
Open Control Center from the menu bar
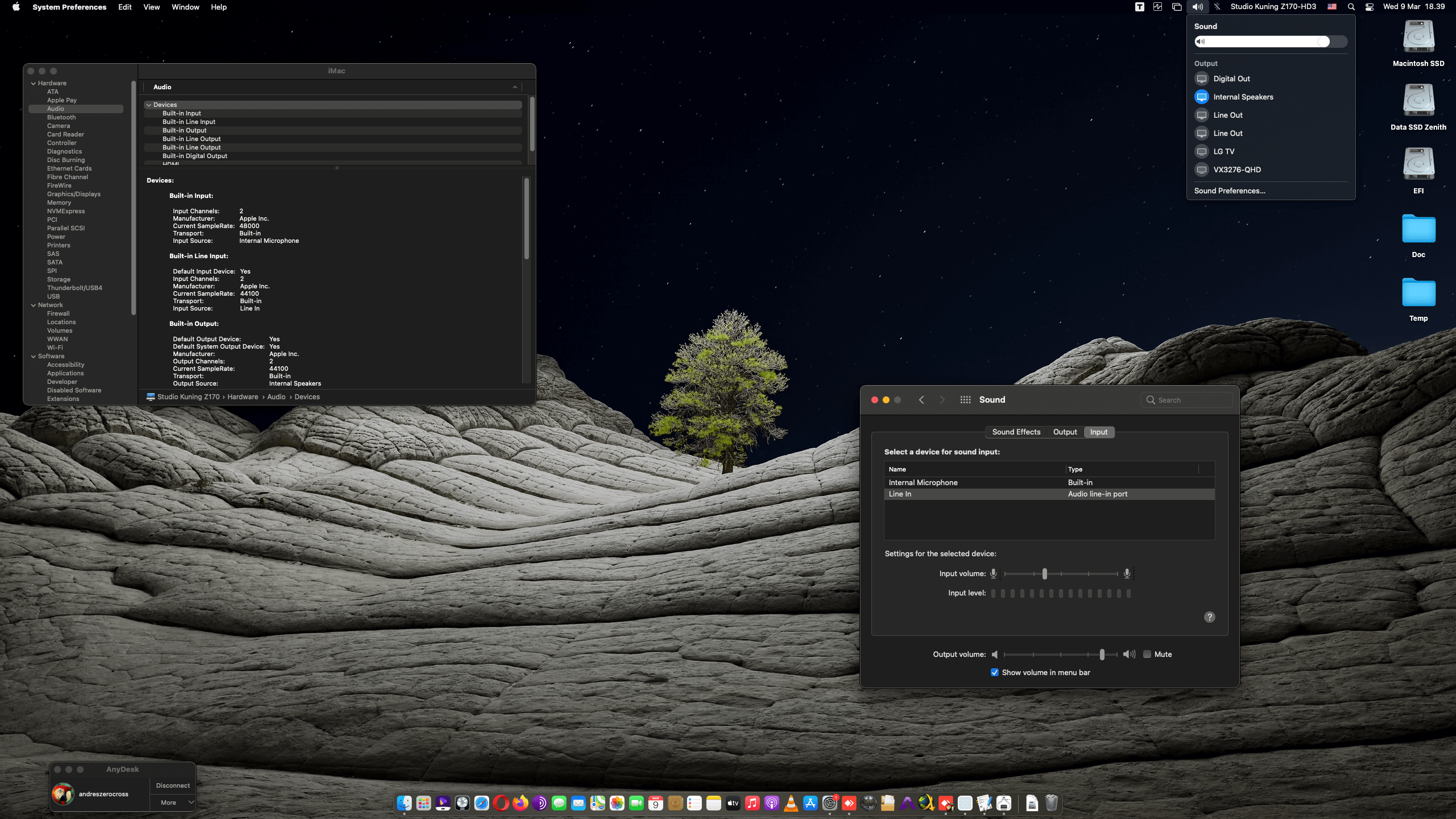click(x=1370, y=7)
